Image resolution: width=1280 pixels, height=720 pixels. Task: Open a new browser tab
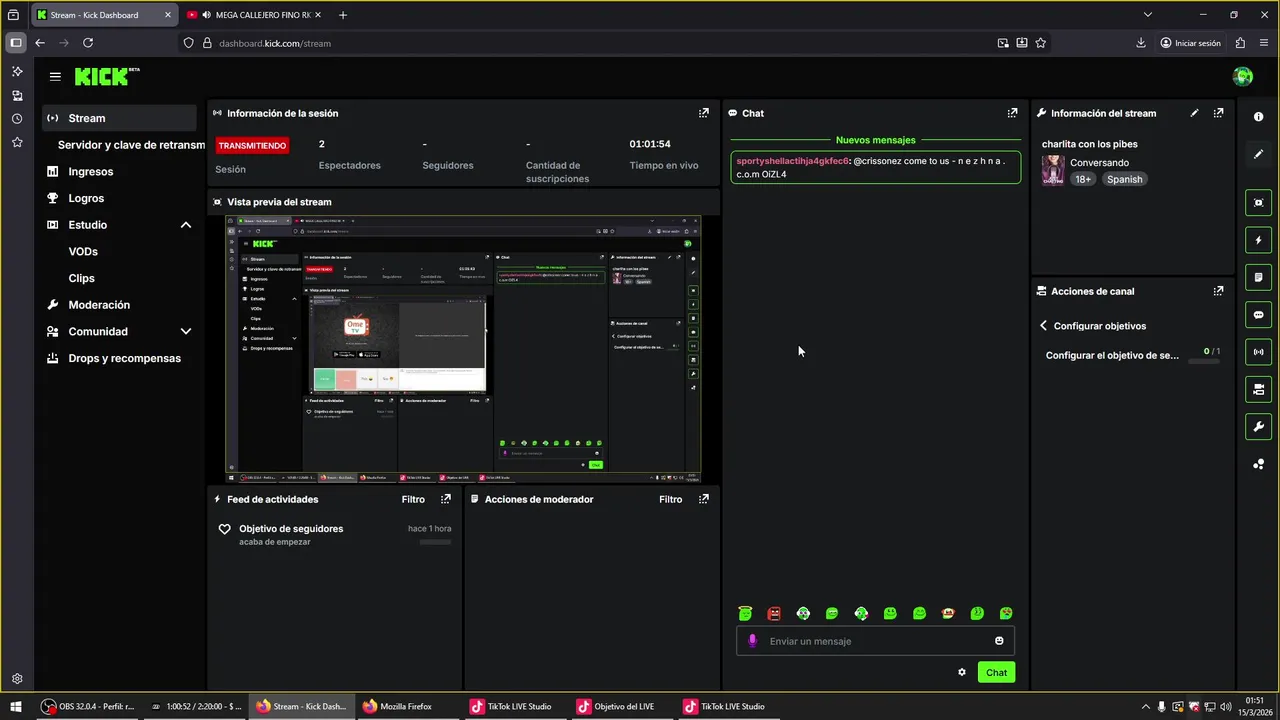343,15
